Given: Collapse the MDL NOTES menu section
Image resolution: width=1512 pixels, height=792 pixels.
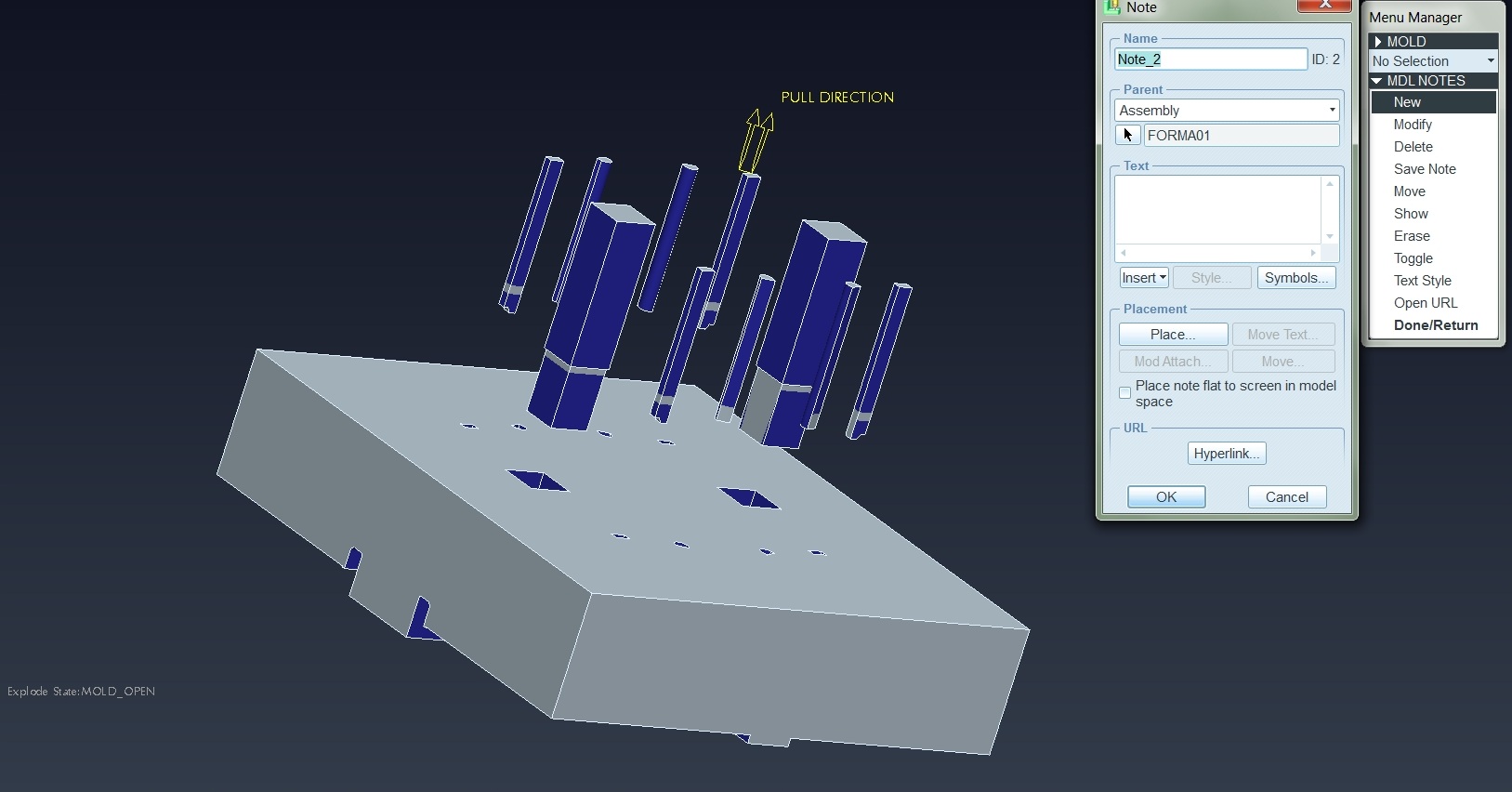Looking at the screenshot, I should coord(1433,81).
